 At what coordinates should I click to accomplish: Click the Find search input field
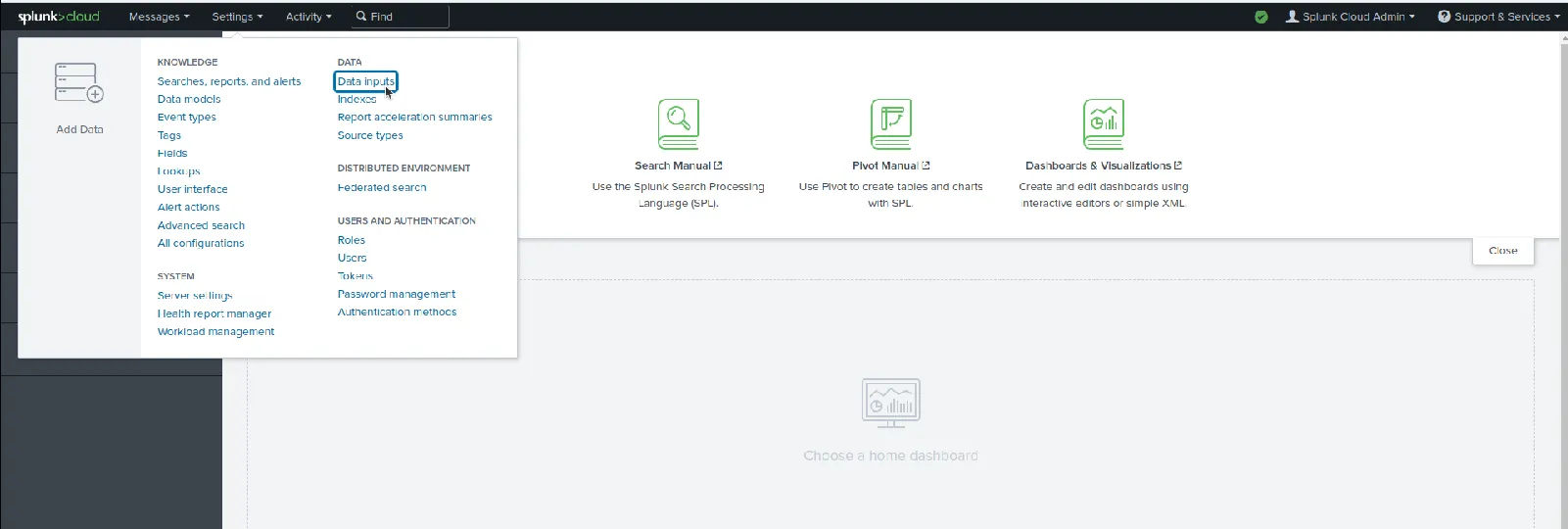[x=400, y=17]
